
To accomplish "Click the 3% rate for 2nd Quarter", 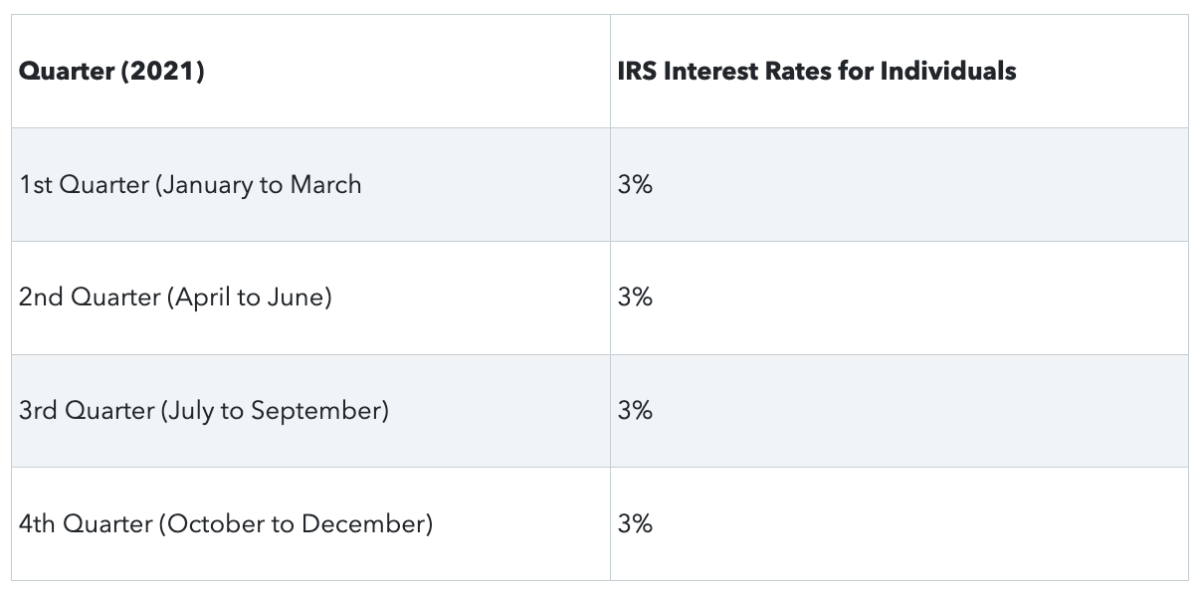I will (635, 298).
